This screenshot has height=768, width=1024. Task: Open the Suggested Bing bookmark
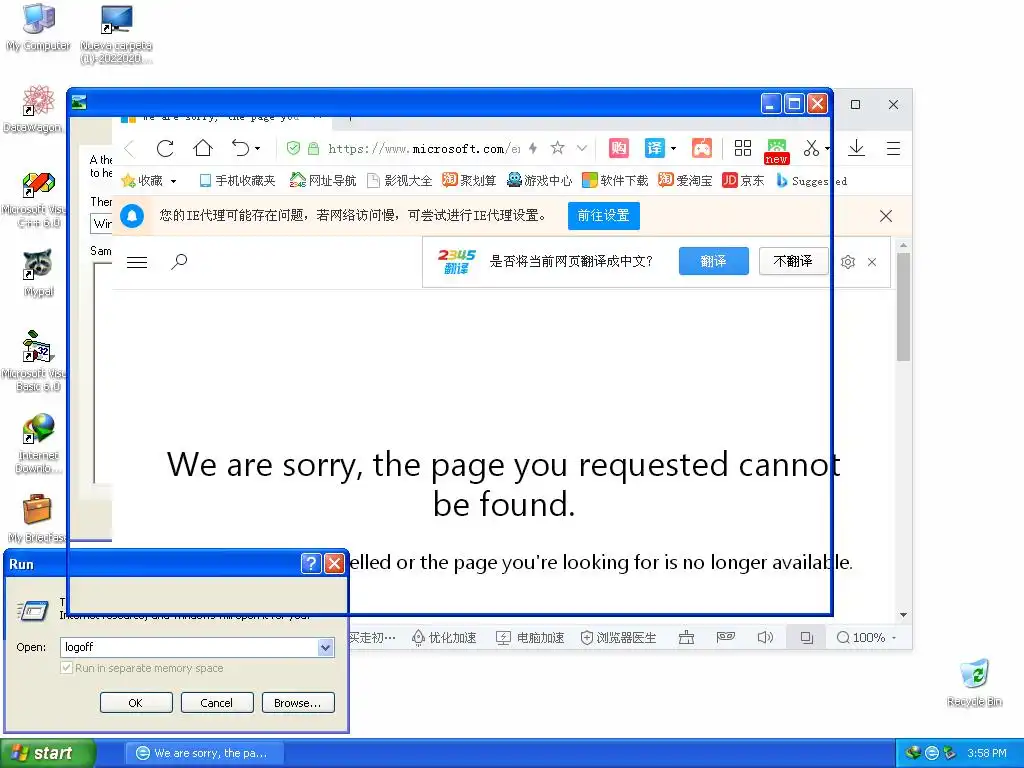(812, 181)
